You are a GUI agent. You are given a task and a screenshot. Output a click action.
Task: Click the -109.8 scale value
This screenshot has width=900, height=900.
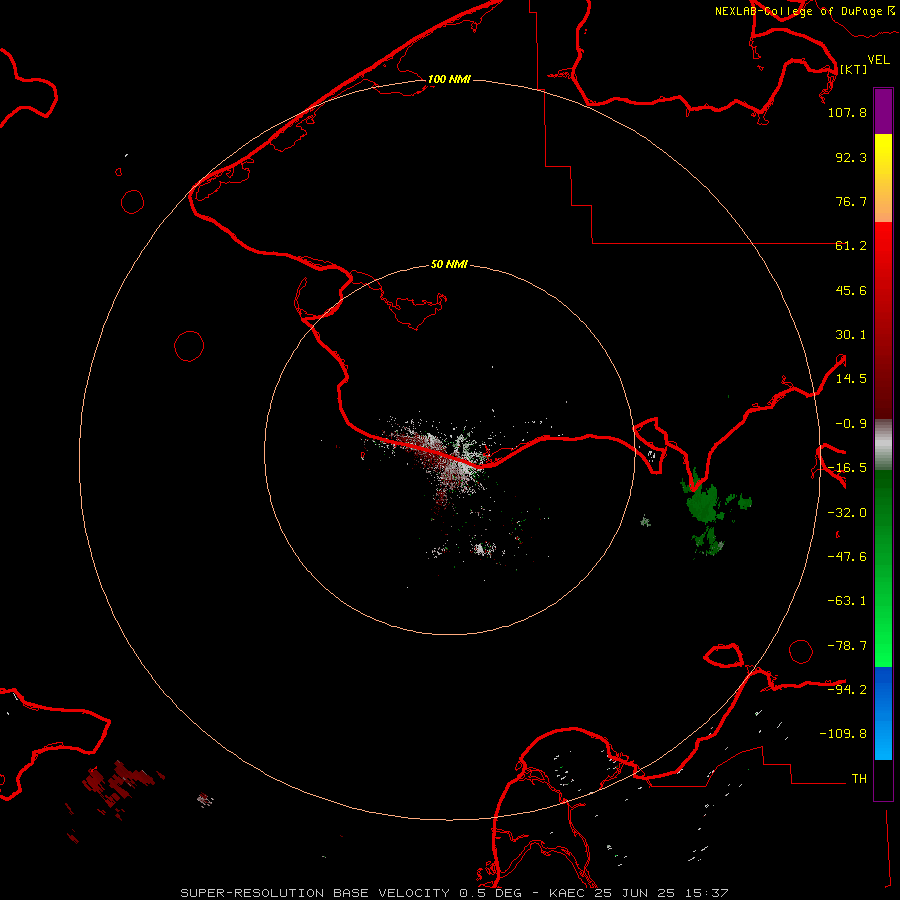click(843, 734)
